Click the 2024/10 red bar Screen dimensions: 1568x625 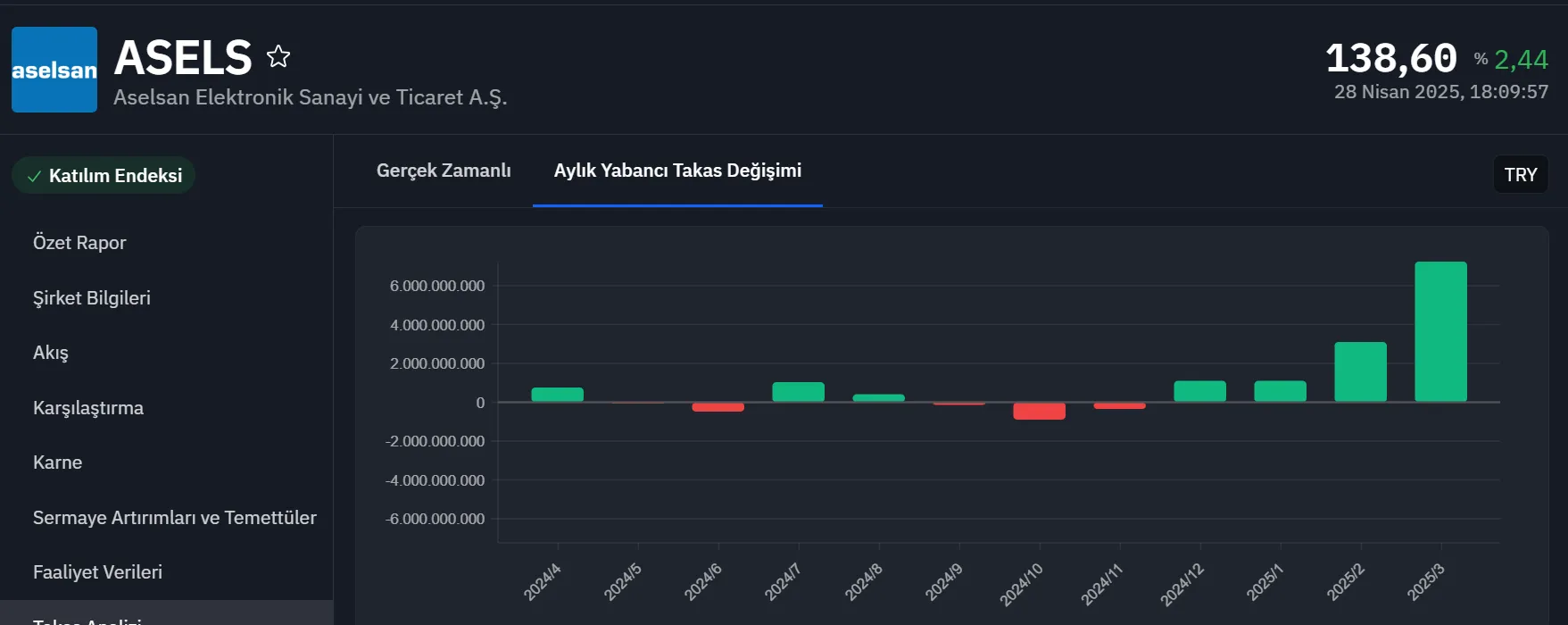click(x=1040, y=411)
